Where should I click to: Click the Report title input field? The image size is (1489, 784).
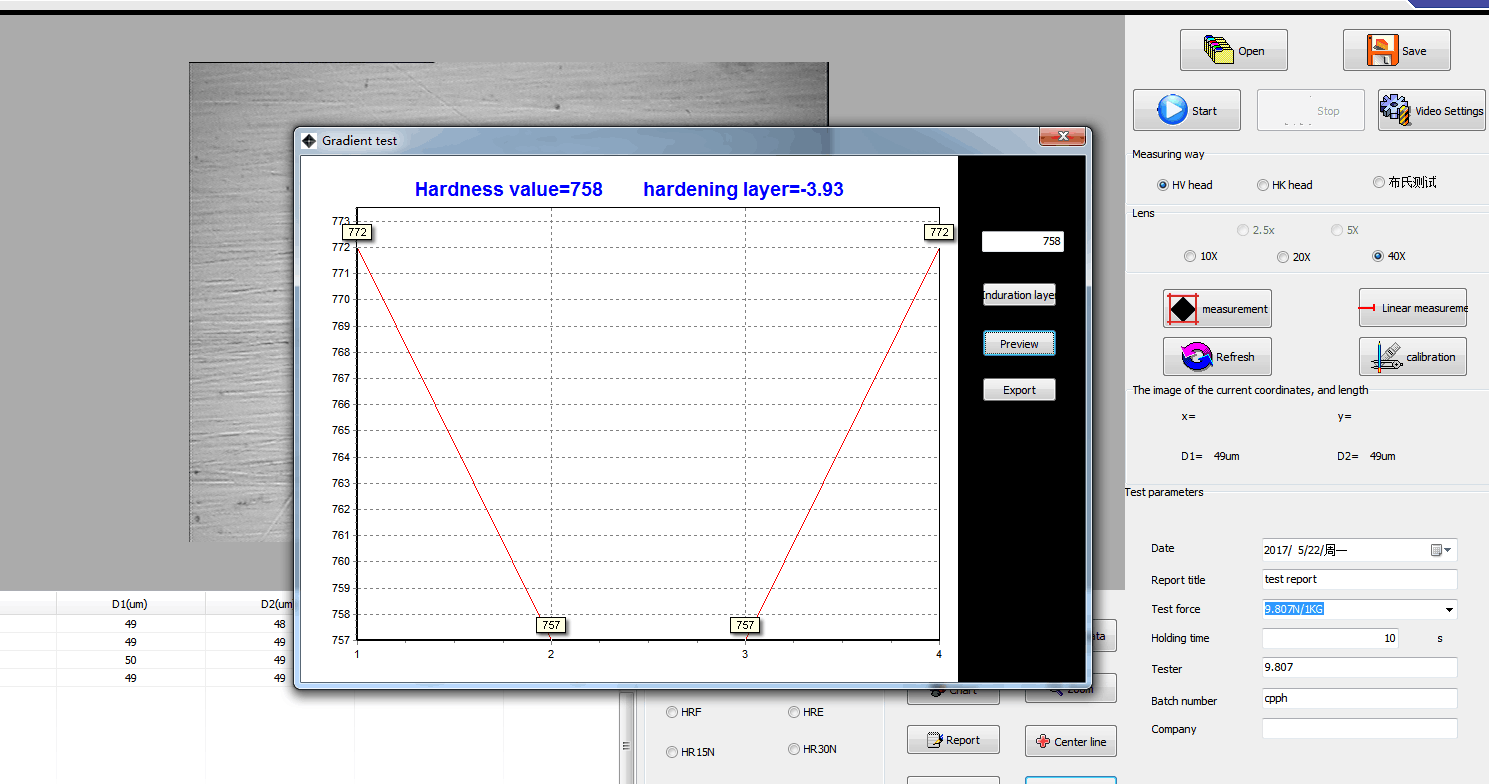click(1360, 579)
